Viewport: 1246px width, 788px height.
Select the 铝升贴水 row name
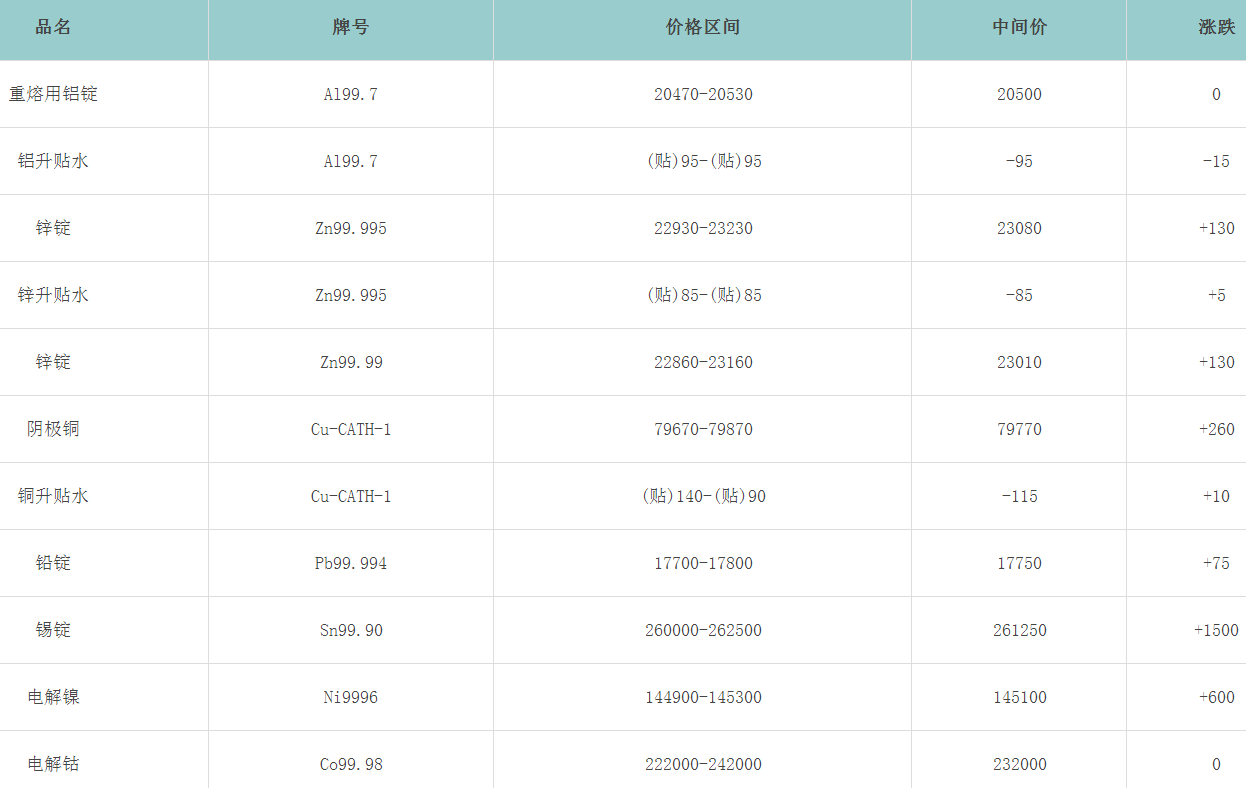[x=53, y=161]
